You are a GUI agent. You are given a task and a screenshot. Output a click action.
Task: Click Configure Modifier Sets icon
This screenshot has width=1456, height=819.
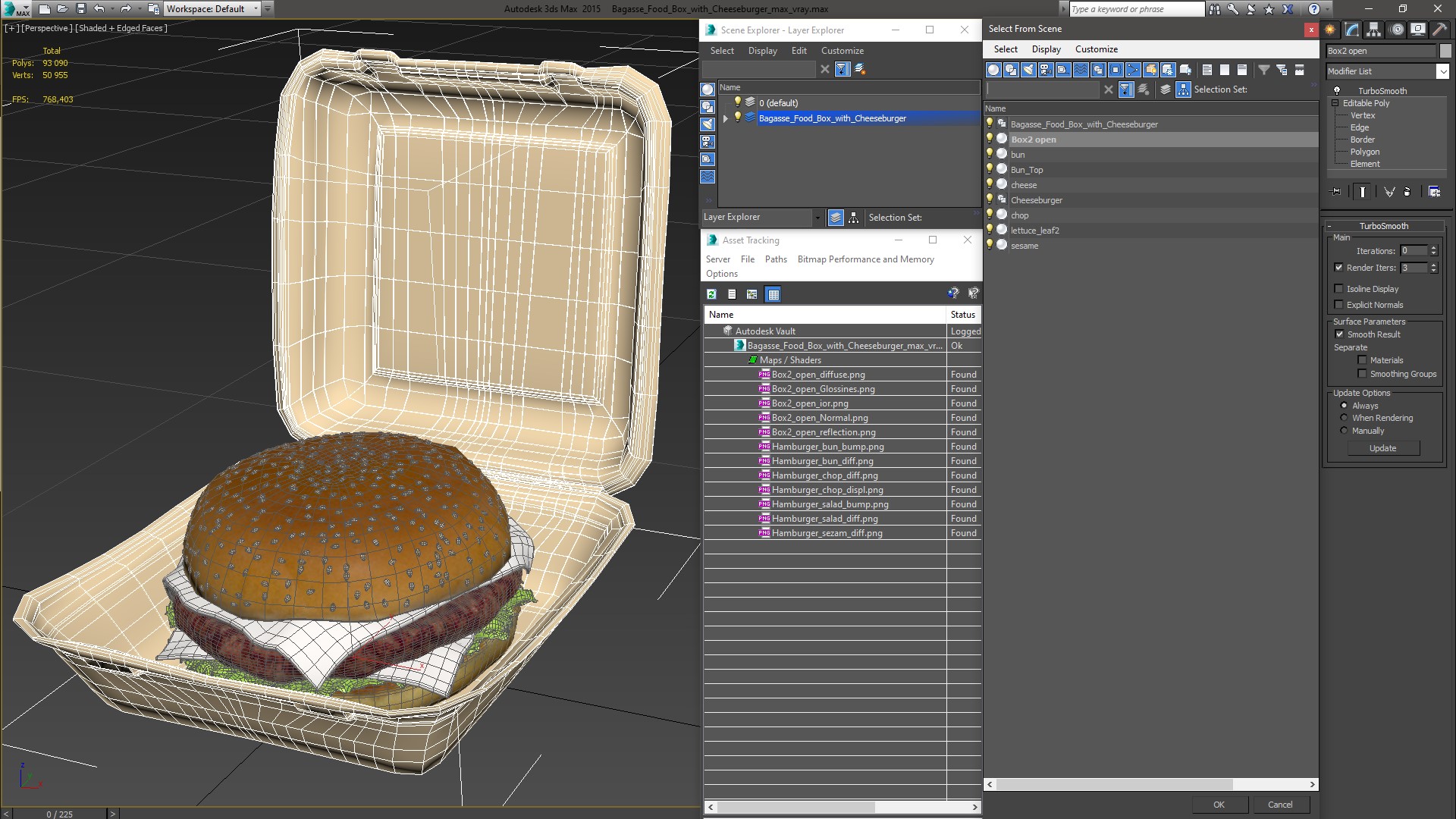pyautogui.click(x=1434, y=192)
